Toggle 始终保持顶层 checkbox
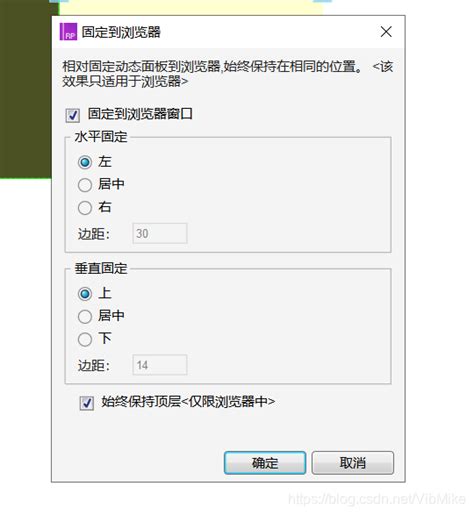 (87, 403)
